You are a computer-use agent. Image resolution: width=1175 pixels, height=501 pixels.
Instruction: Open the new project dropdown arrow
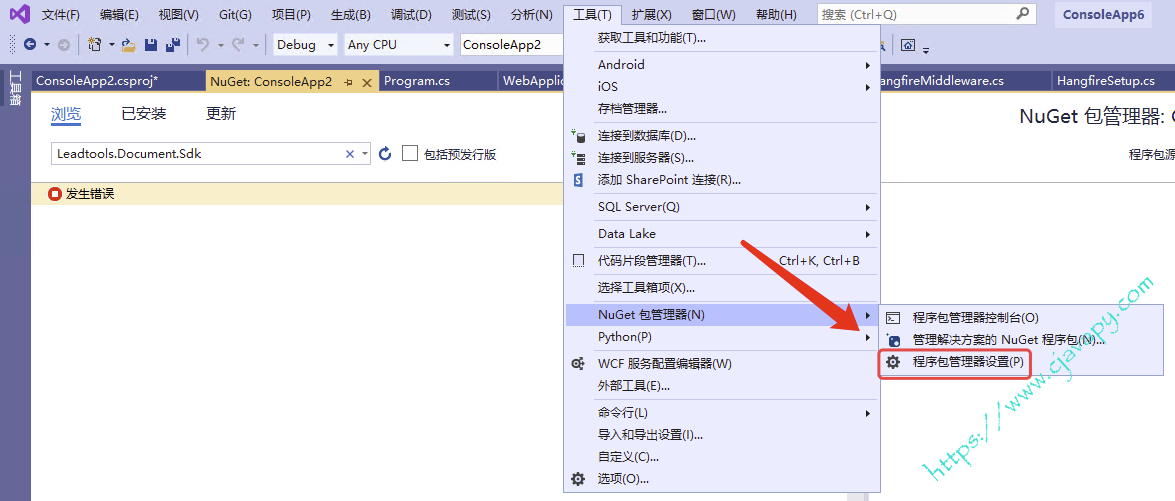[x=112, y=45]
